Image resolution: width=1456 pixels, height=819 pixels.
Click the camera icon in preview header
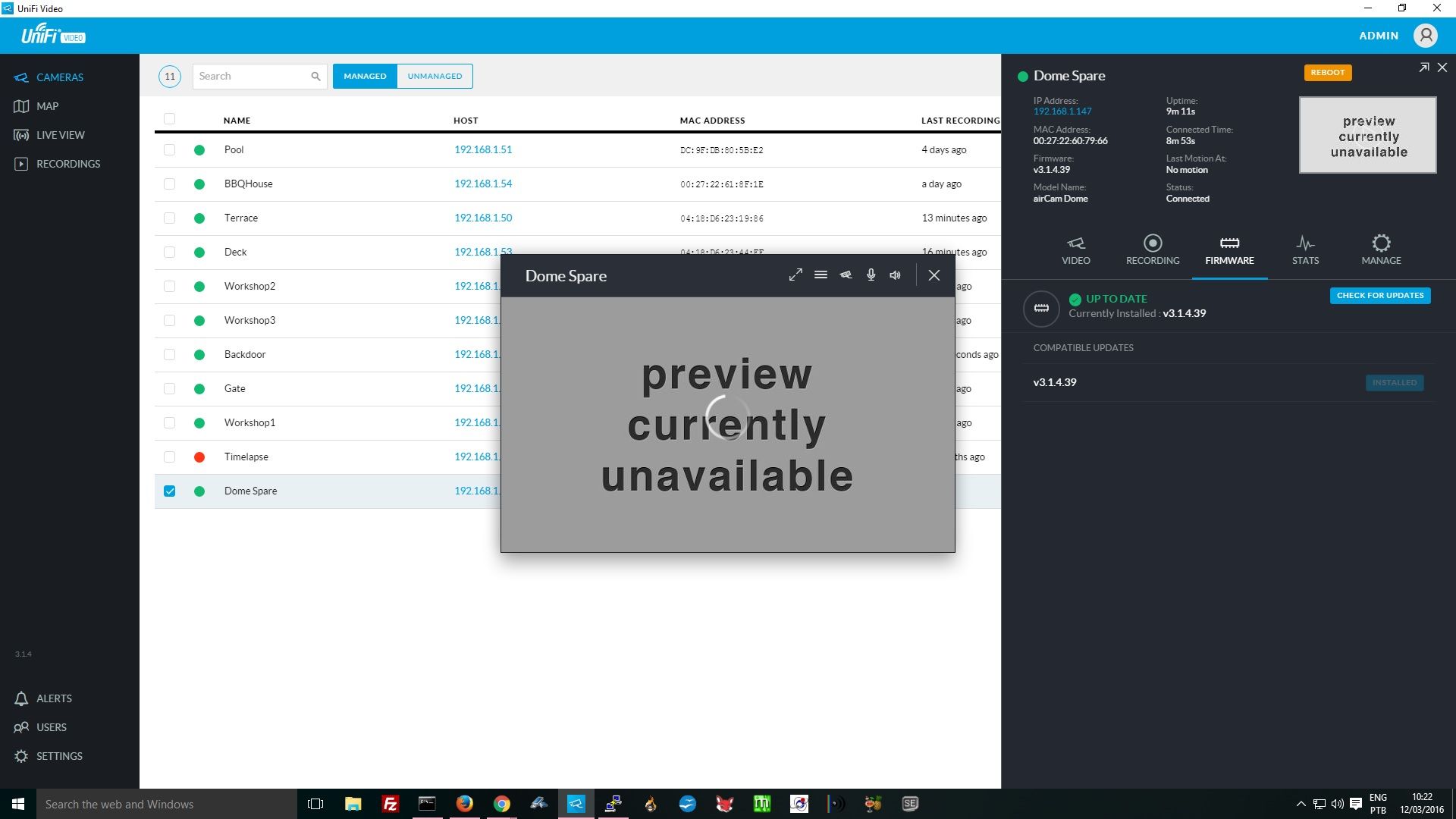coord(846,275)
